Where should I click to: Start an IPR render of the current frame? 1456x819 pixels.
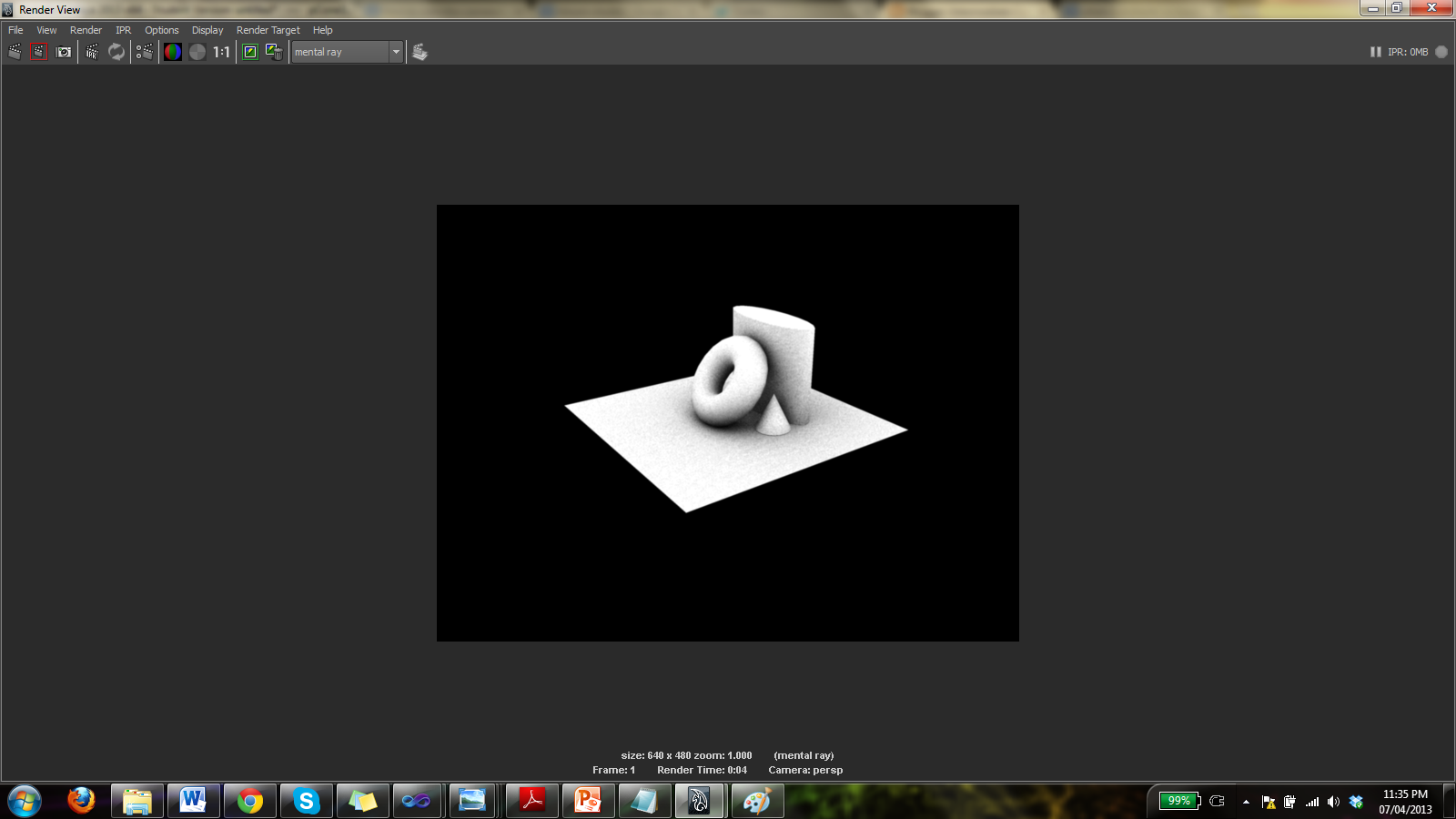tap(91, 52)
